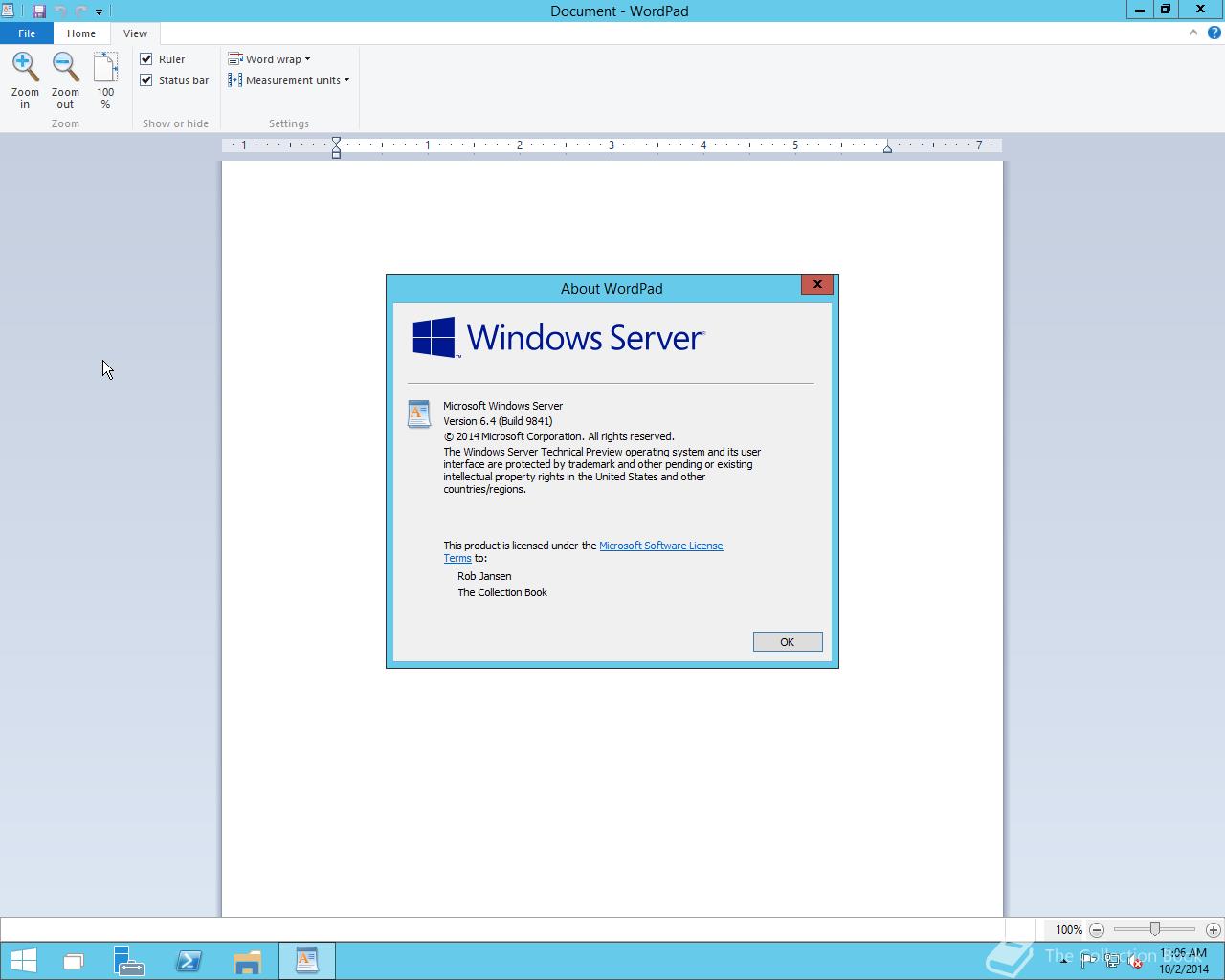Click the Save floppy disk icon
Screen dimensions: 1225x980
tap(39, 11)
